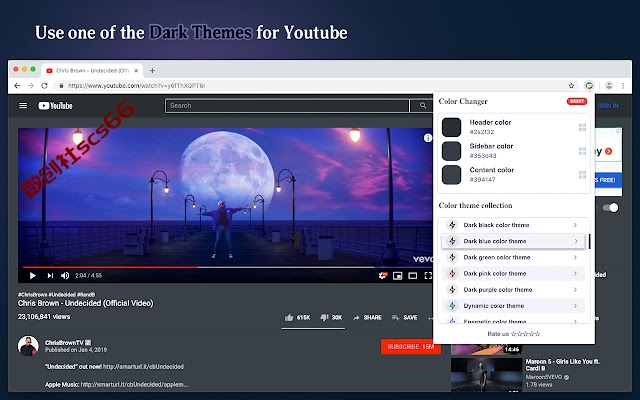Open ChrisBrownTV channel avatar
Image resolution: width=640 pixels, height=400 pixels.
pos(28,346)
